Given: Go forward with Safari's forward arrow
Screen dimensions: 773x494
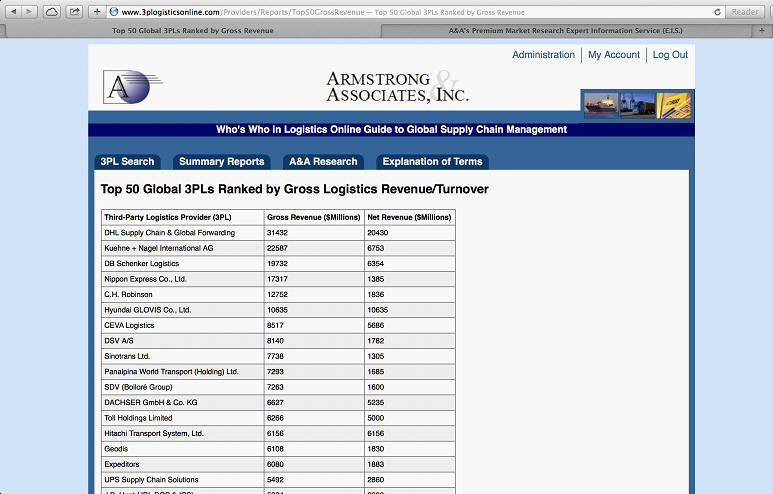Looking at the screenshot, I should (x=30, y=11).
